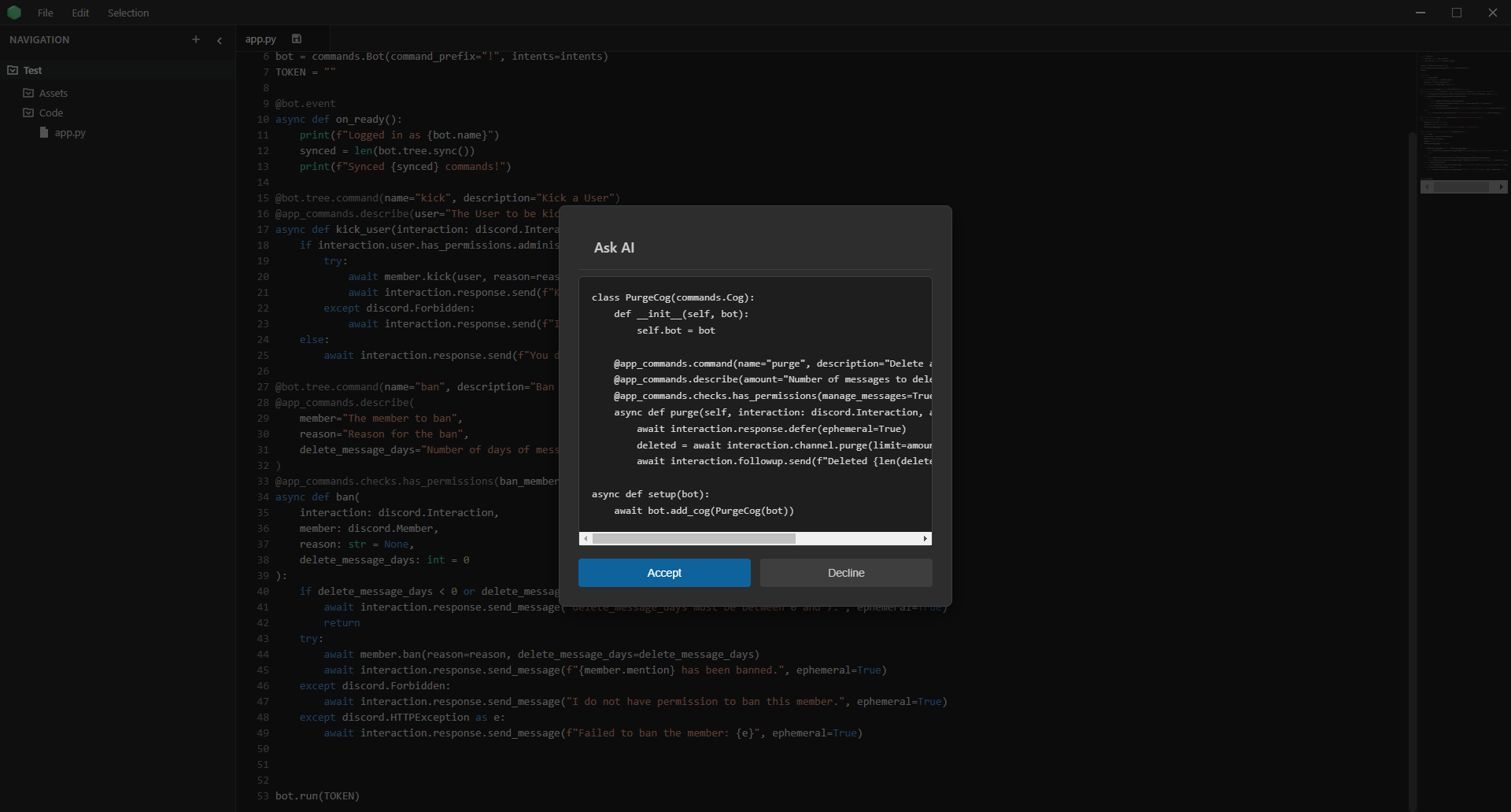The width and height of the screenshot is (1511, 812).
Task: Collapse the Navigation panel with the chevron
Action: pyautogui.click(x=220, y=40)
